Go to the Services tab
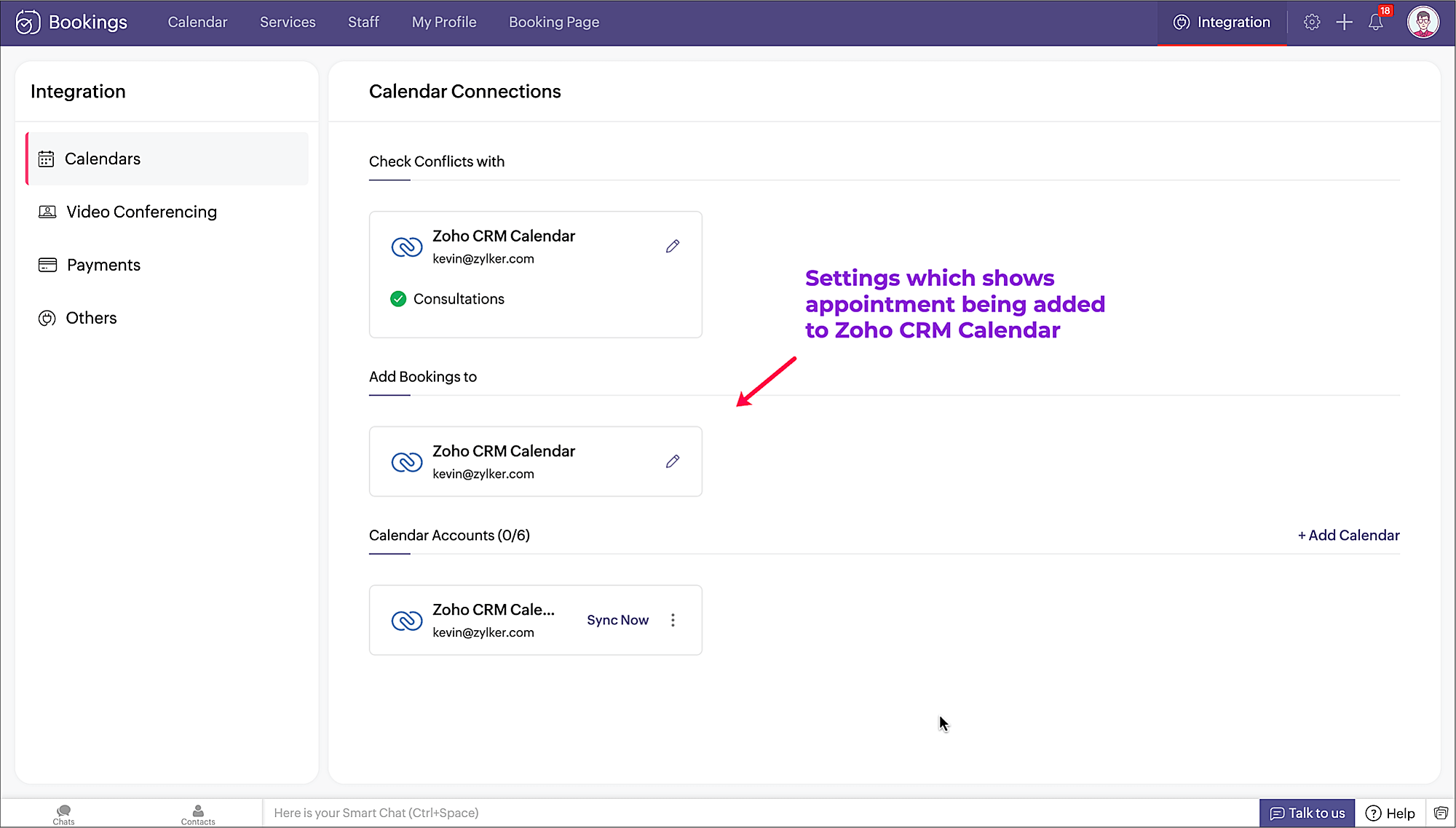The image size is (1456, 828). point(288,23)
